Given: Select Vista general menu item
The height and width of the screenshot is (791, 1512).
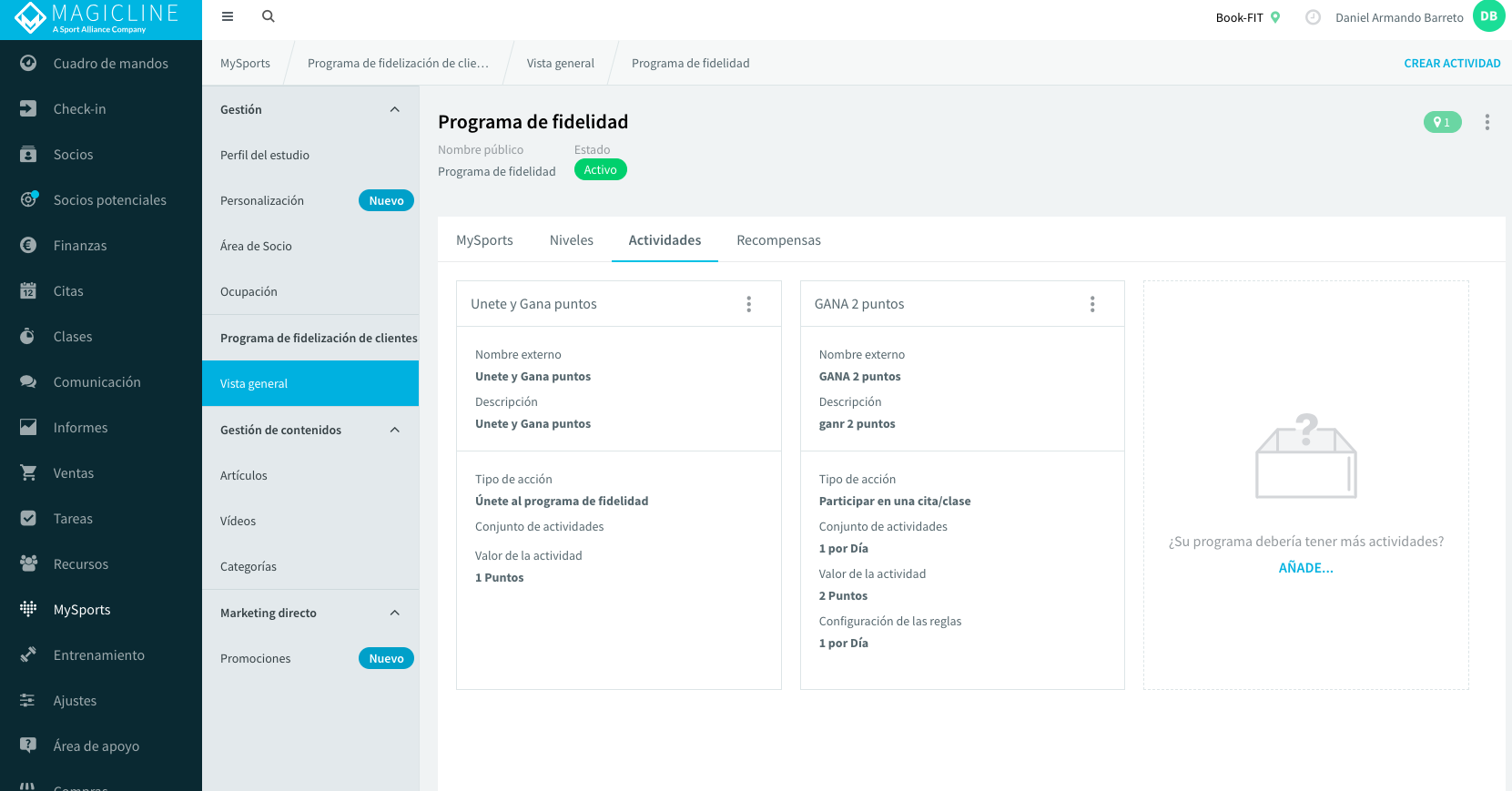Looking at the screenshot, I should tap(310, 383).
